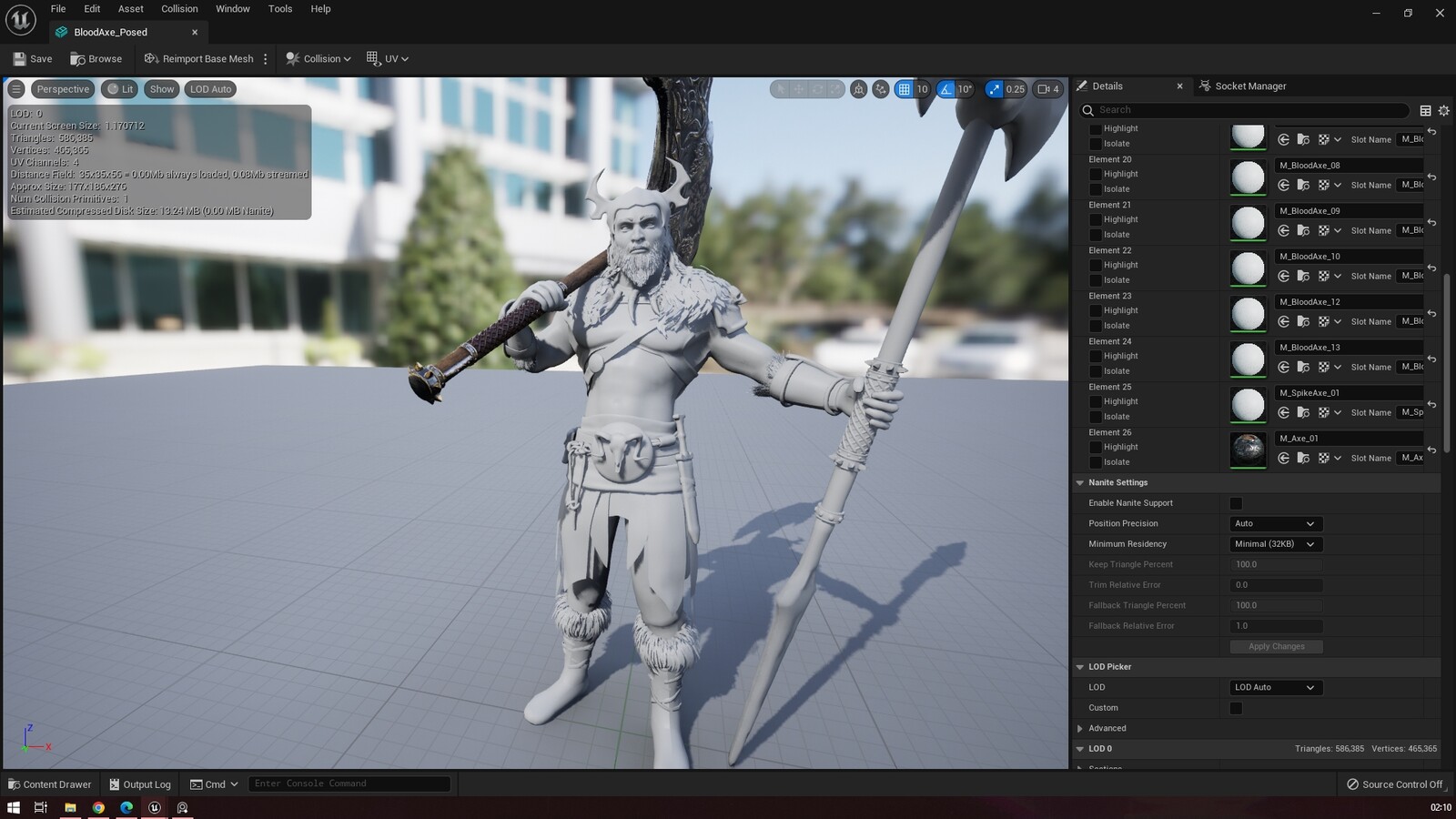Use selected asset for Element 24
1456x819 pixels.
(1283, 368)
